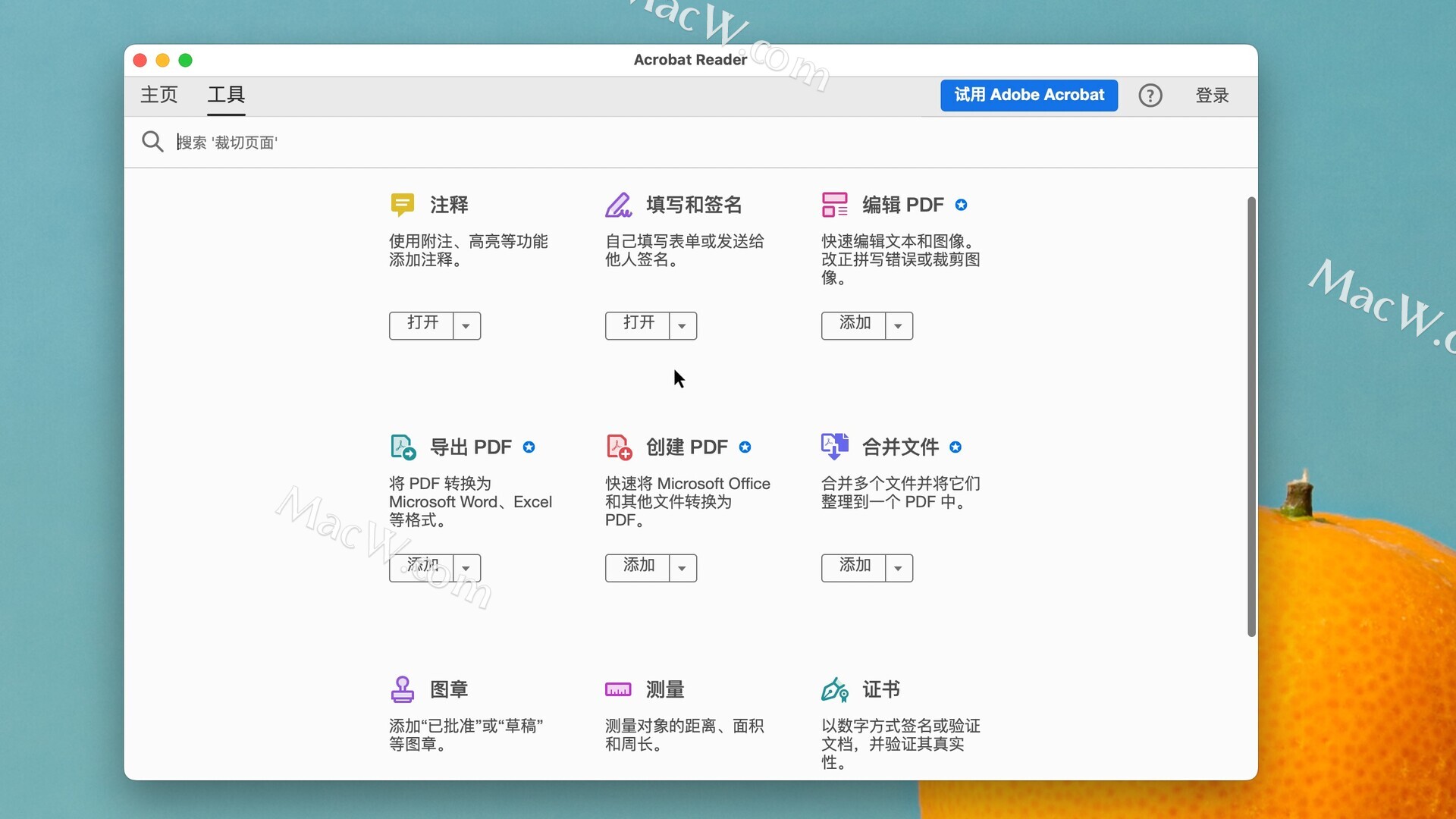1456x819 pixels.
Task: Click the premium star badge beside 合并文件
Action: pyautogui.click(x=955, y=447)
